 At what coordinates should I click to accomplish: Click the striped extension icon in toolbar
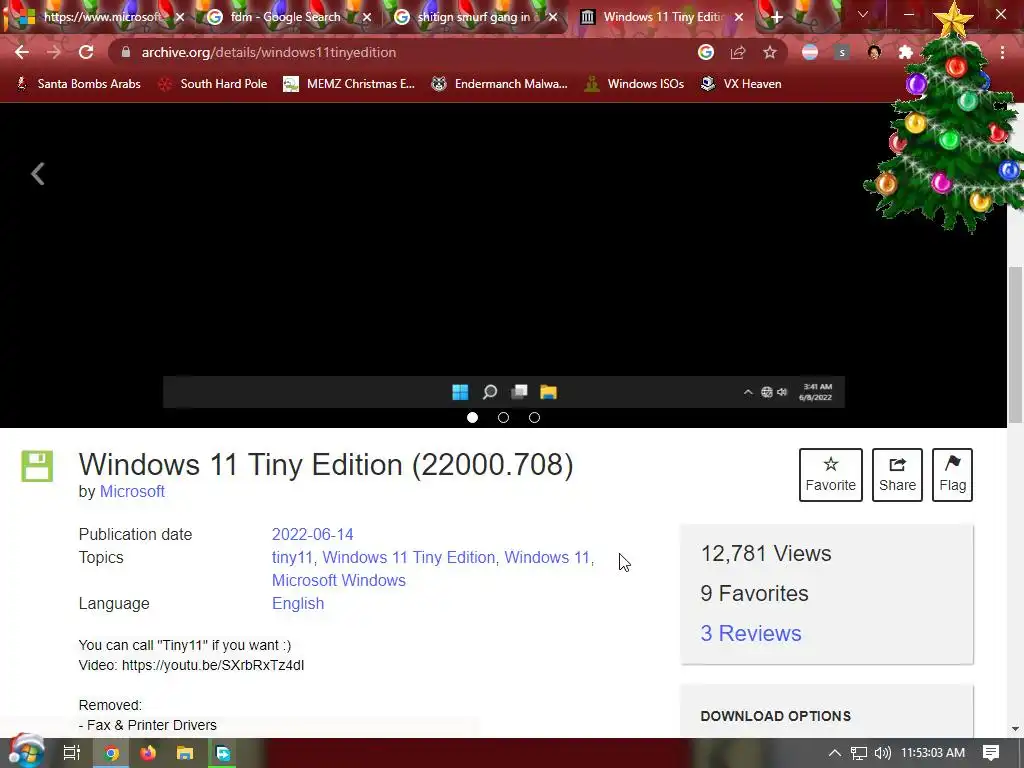[x=810, y=52]
